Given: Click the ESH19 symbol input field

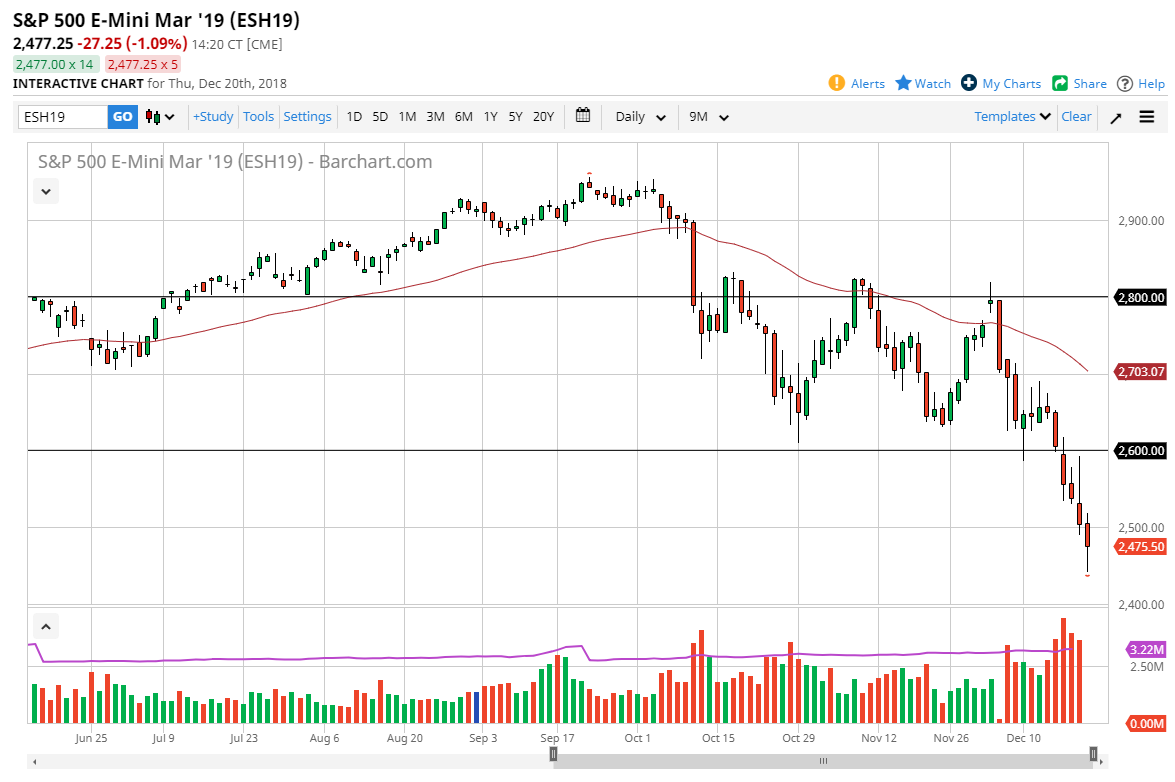Looking at the screenshot, I should pyautogui.click(x=63, y=117).
